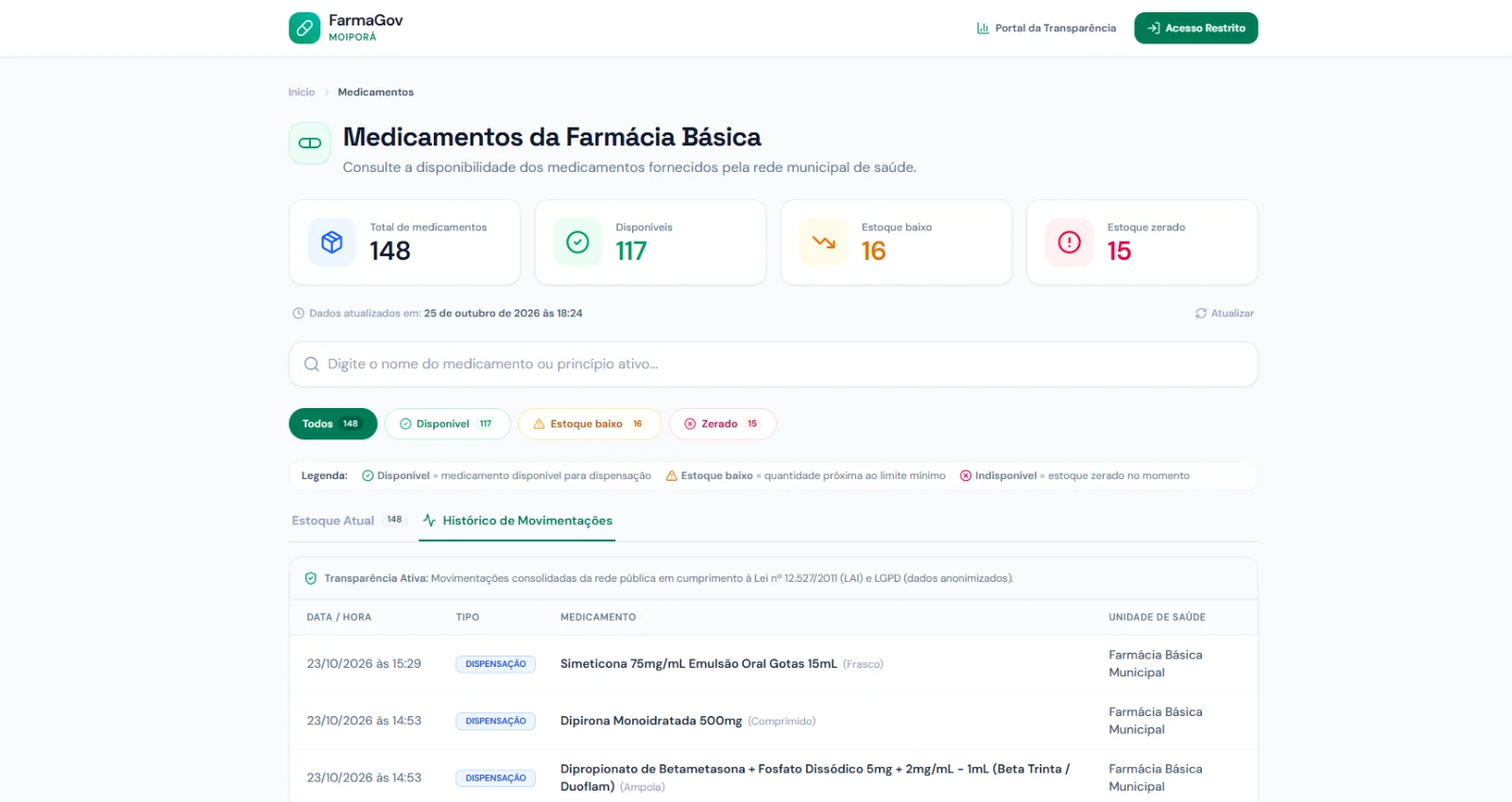The image size is (1512, 802).
Task: Click the magnifier icon in search box
Action: 312,365
